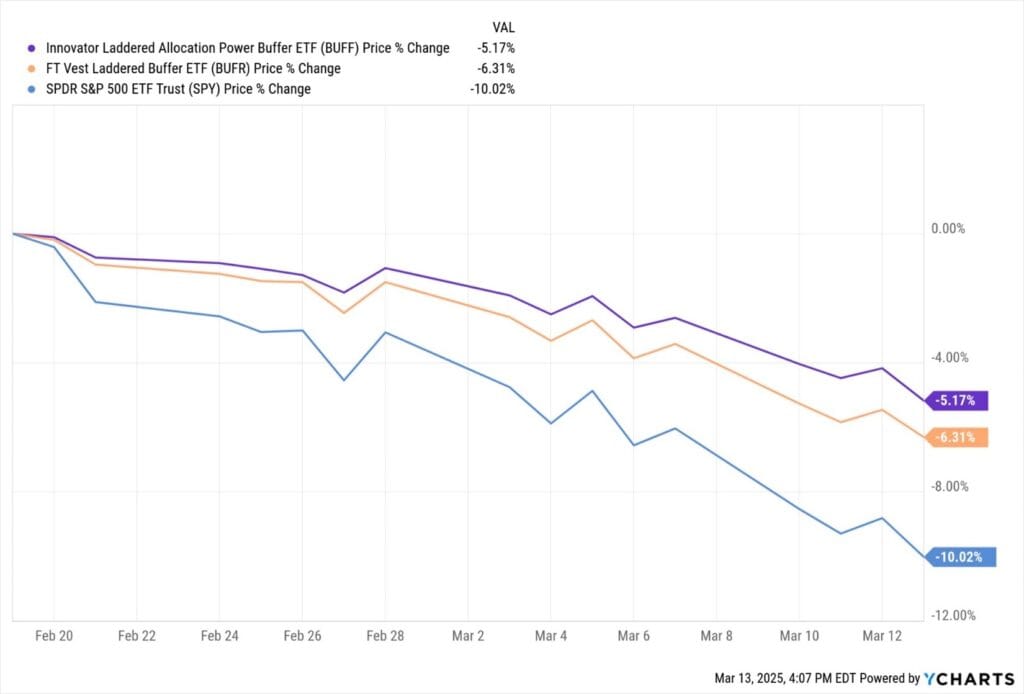Click the Feb 28 date label
The width and height of the screenshot is (1024, 694).
385,635
